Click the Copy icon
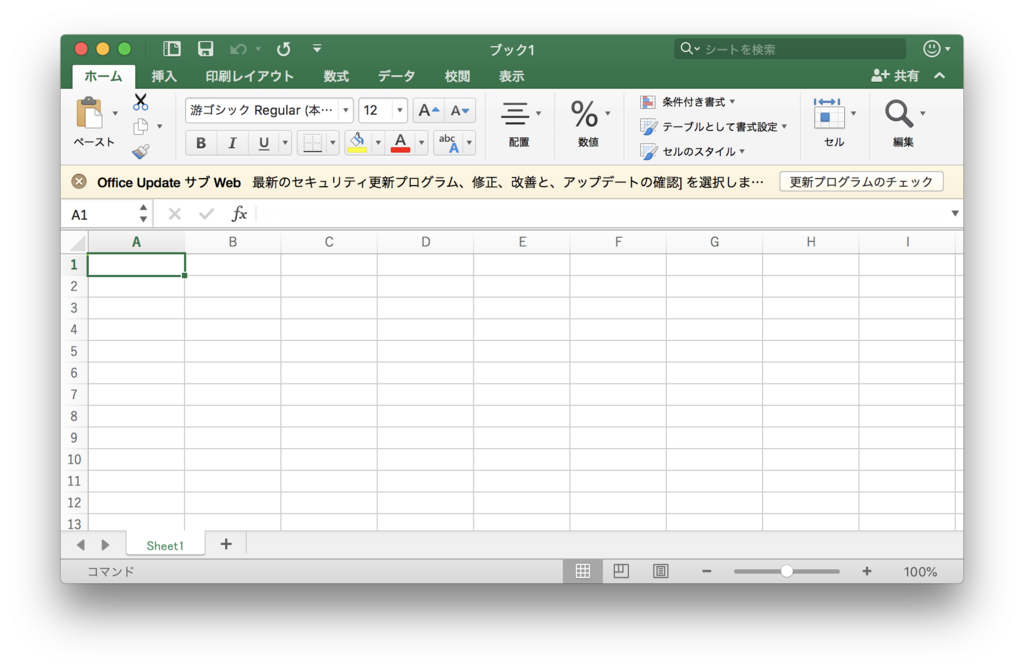Viewport: 1024px width, 670px height. pyautogui.click(x=140, y=127)
